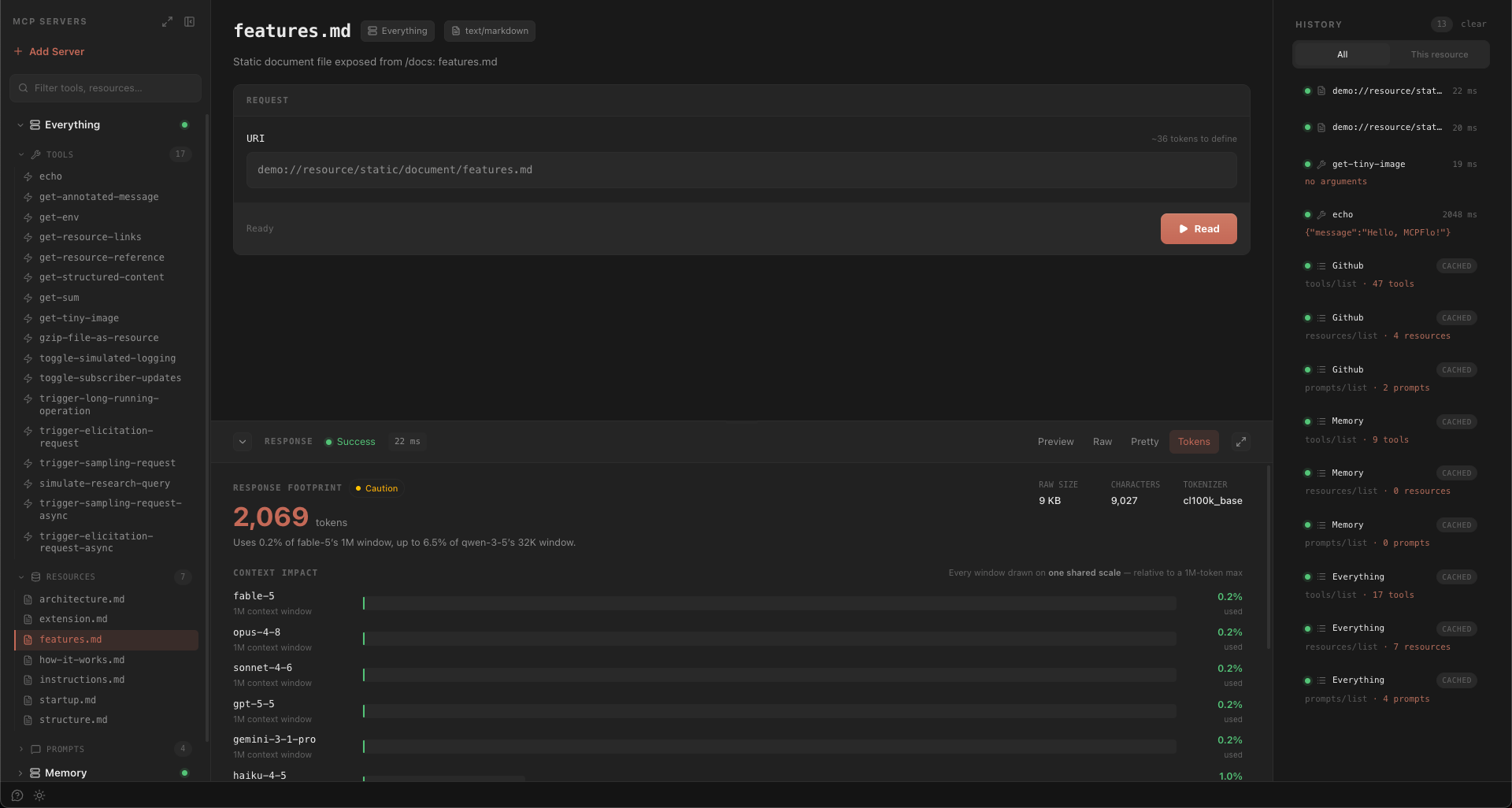Click the structure.md file icon
Image resolution: width=1512 pixels, height=808 pixels.
tap(28, 721)
